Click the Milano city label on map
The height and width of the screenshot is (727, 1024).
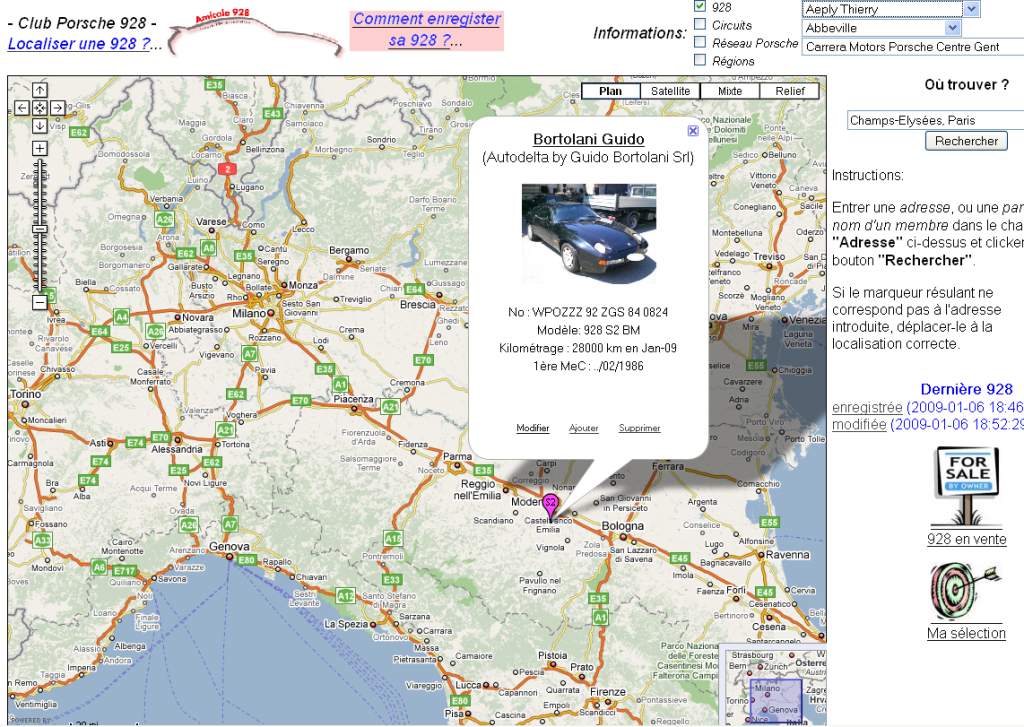click(x=249, y=314)
